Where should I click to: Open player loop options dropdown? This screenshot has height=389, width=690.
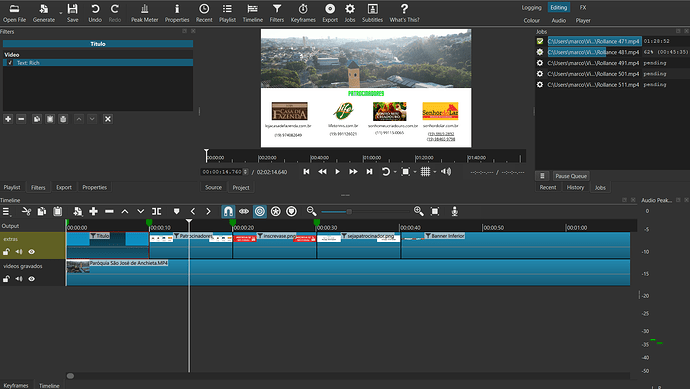click(x=395, y=172)
